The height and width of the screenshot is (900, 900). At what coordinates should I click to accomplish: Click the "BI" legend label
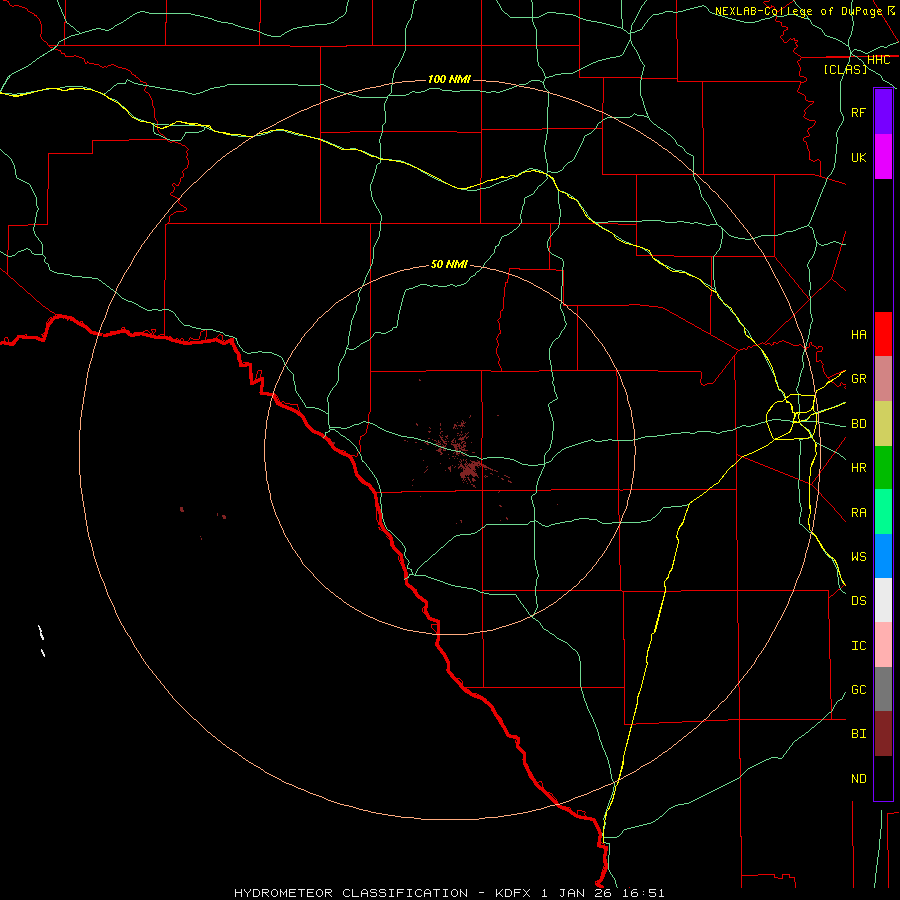[x=859, y=734]
